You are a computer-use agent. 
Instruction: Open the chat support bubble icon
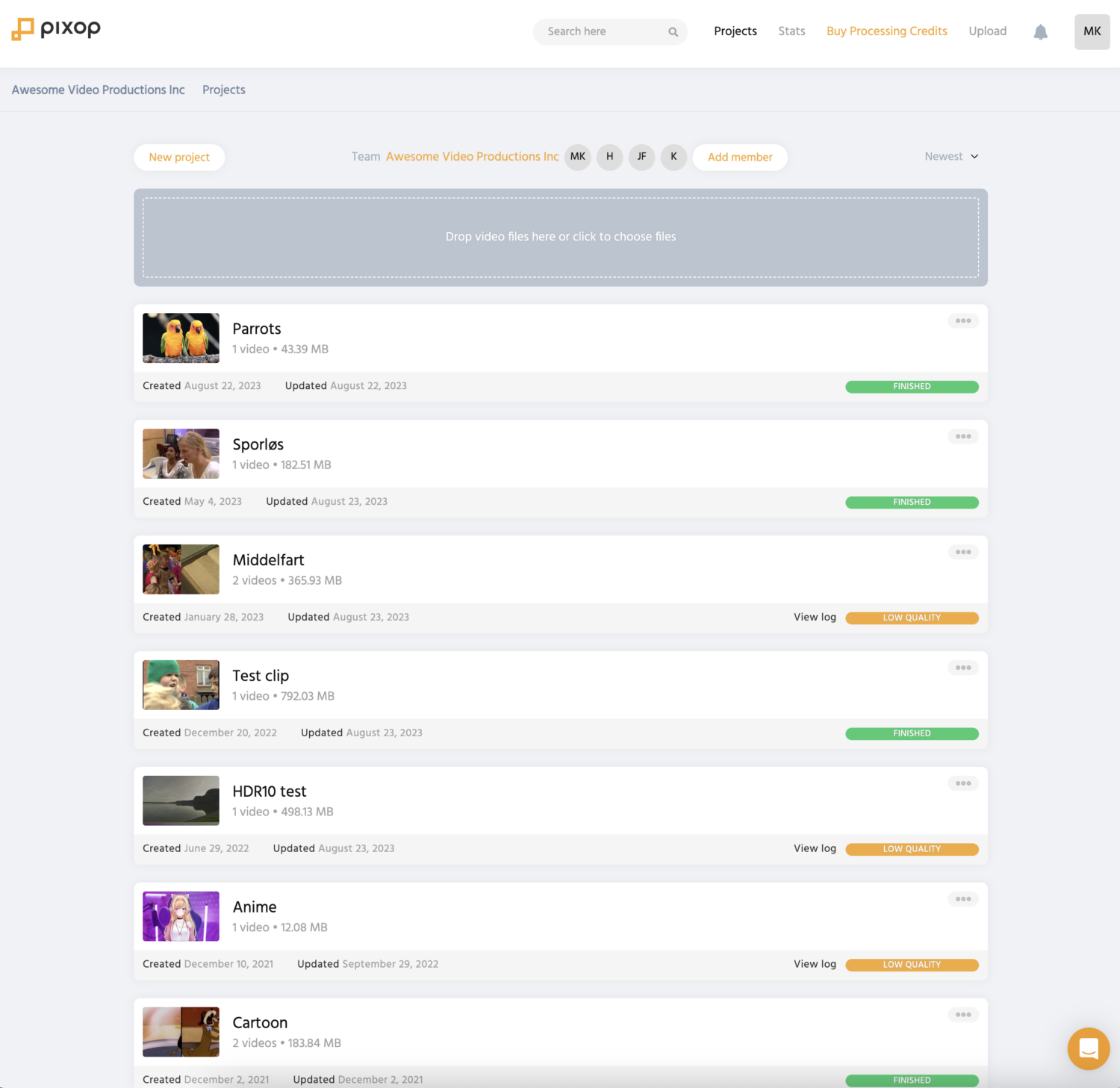[x=1088, y=1048]
